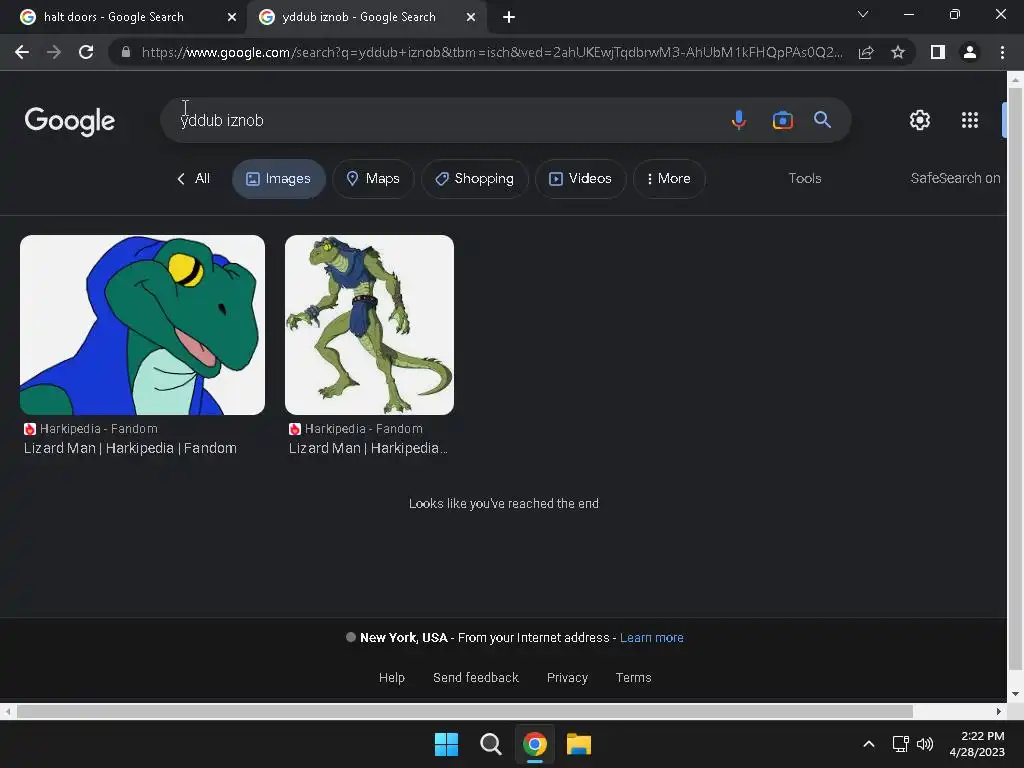Open the blue hooded lizard thumbnail

pyautogui.click(x=142, y=325)
